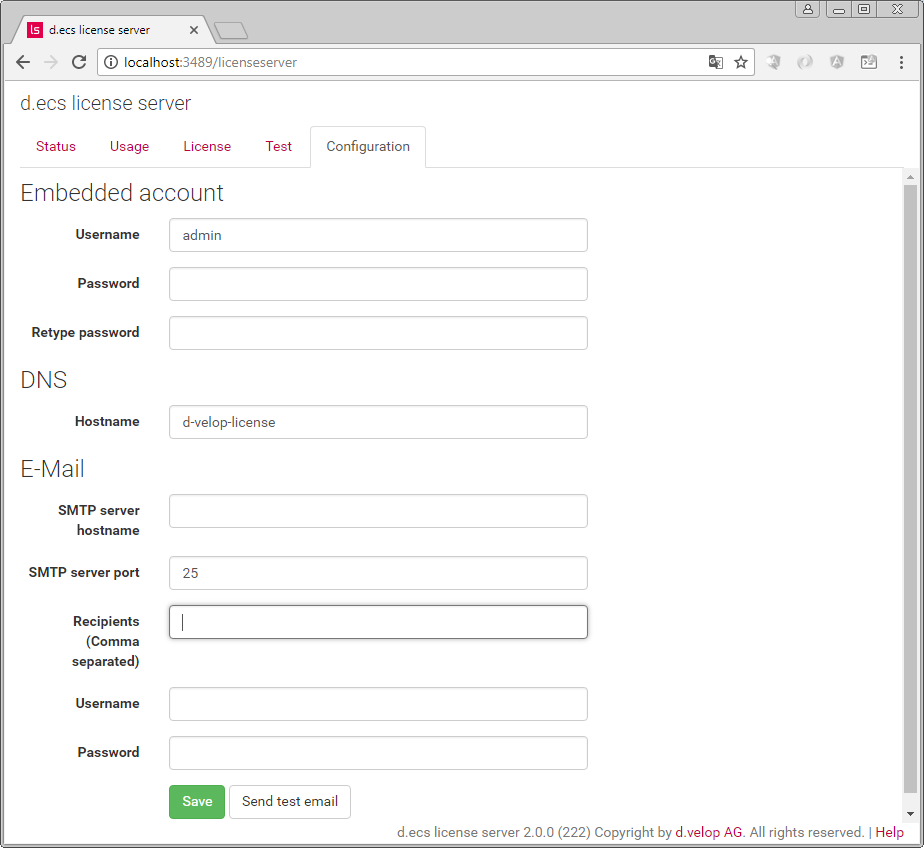Click the Angular extension icon
The width and height of the screenshot is (924, 848).
(x=837, y=62)
